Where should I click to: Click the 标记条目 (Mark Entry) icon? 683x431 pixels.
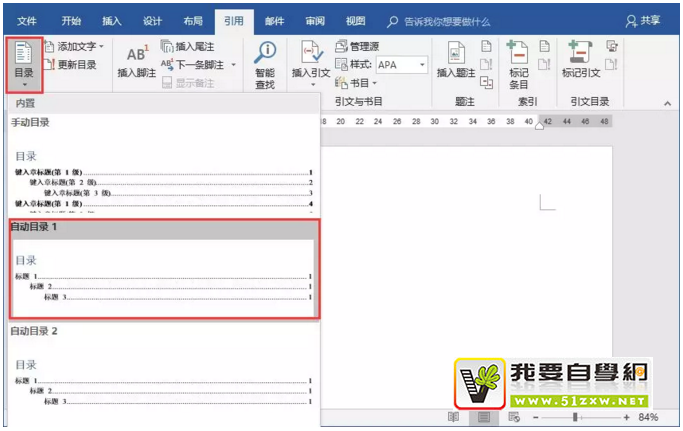point(518,60)
